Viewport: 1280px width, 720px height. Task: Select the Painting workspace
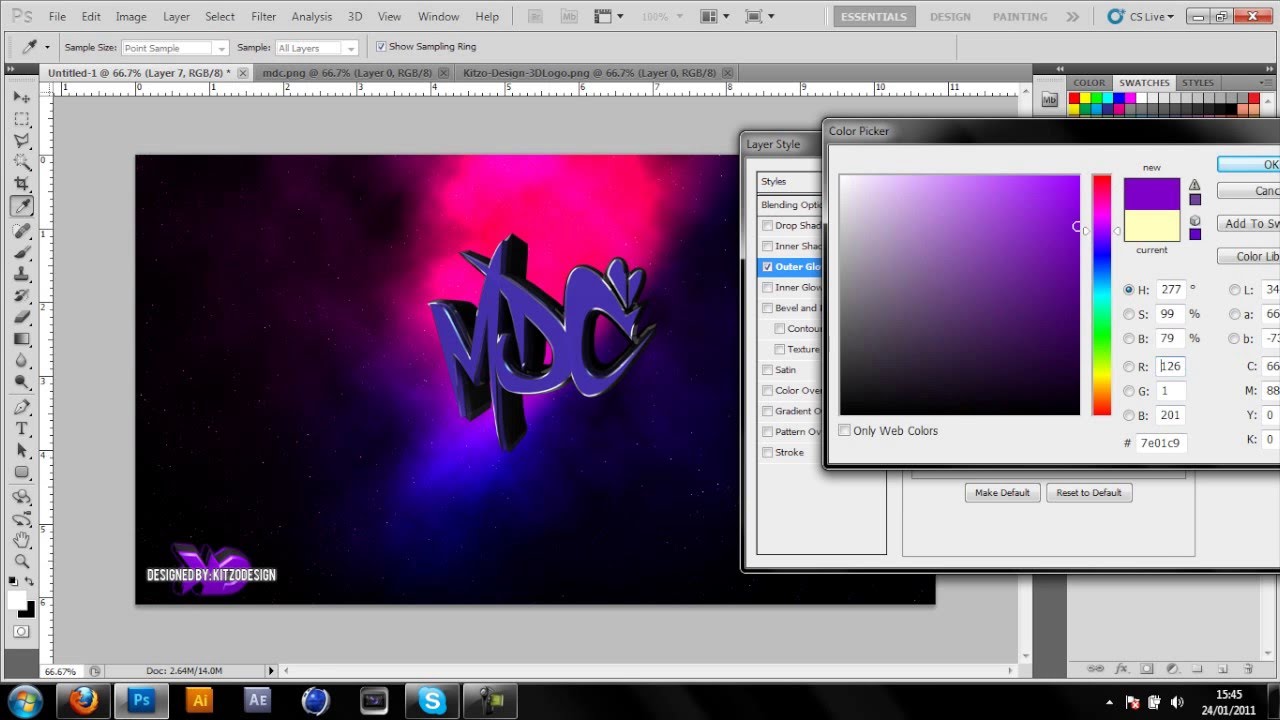pos(1019,17)
